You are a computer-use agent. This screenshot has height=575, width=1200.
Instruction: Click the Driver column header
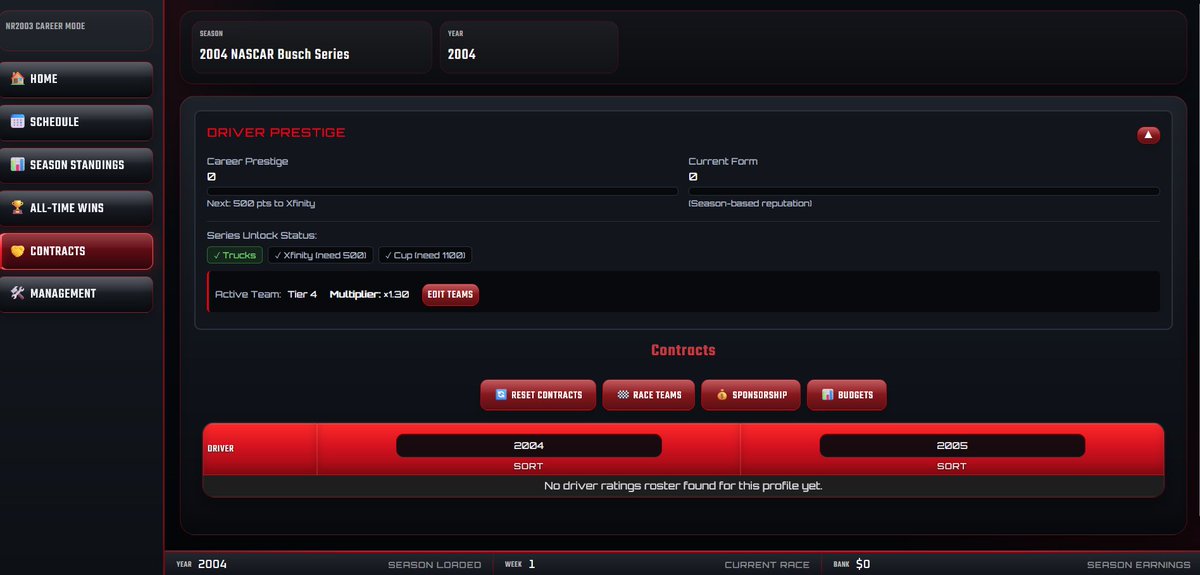click(x=260, y=449)
